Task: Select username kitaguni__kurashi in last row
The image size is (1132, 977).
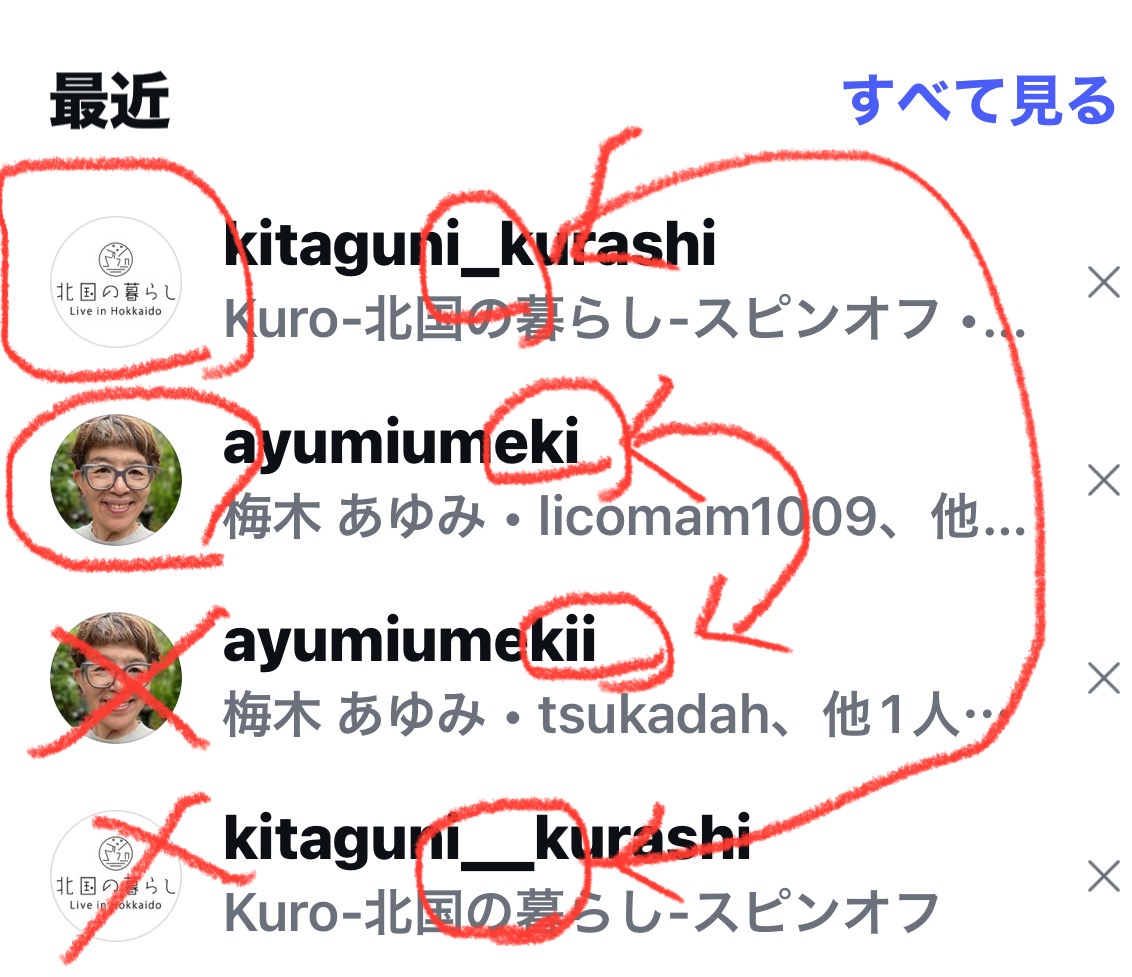Action: [487, 839]
